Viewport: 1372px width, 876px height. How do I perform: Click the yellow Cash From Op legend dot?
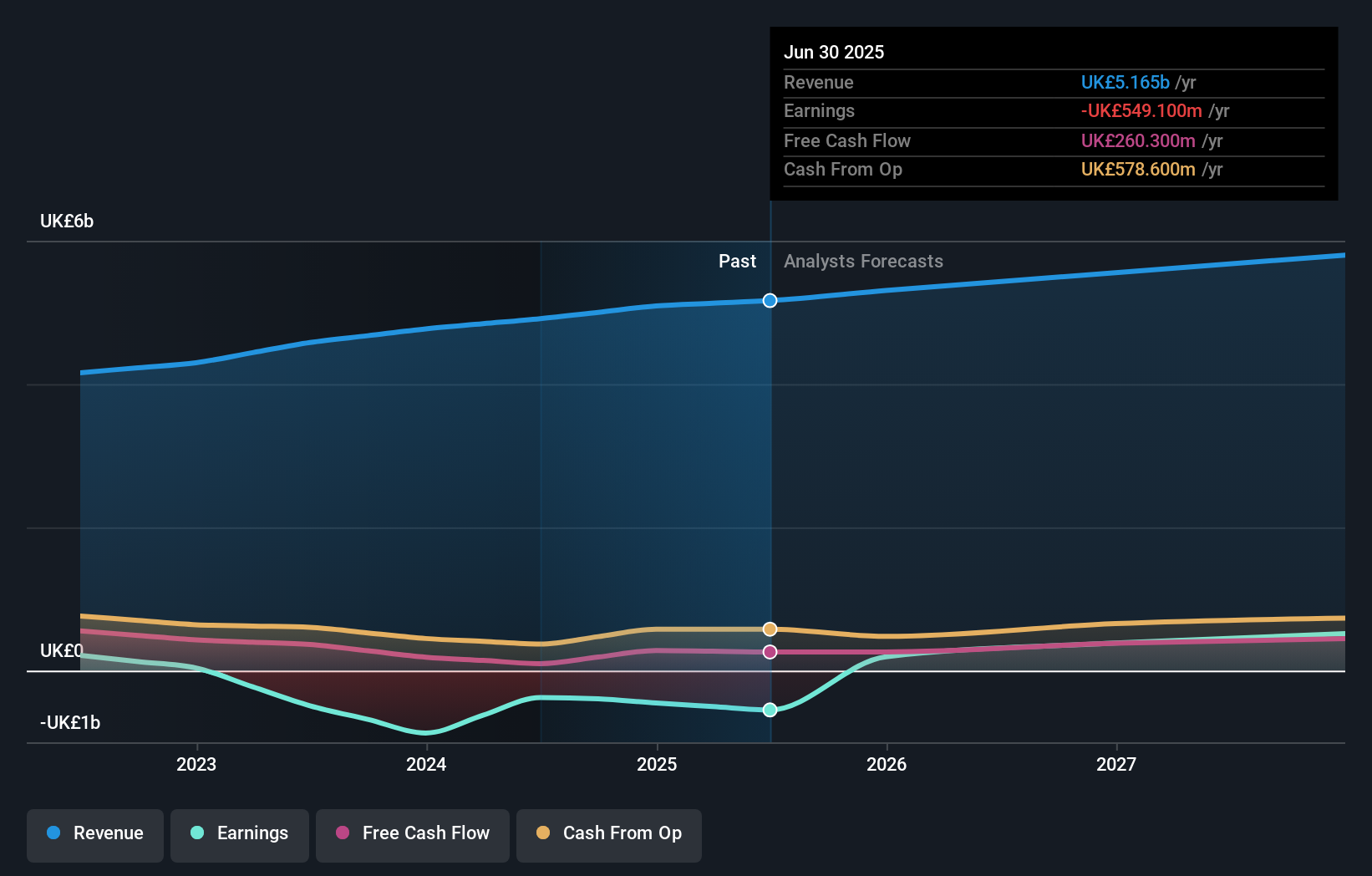[x=544, y=833]
